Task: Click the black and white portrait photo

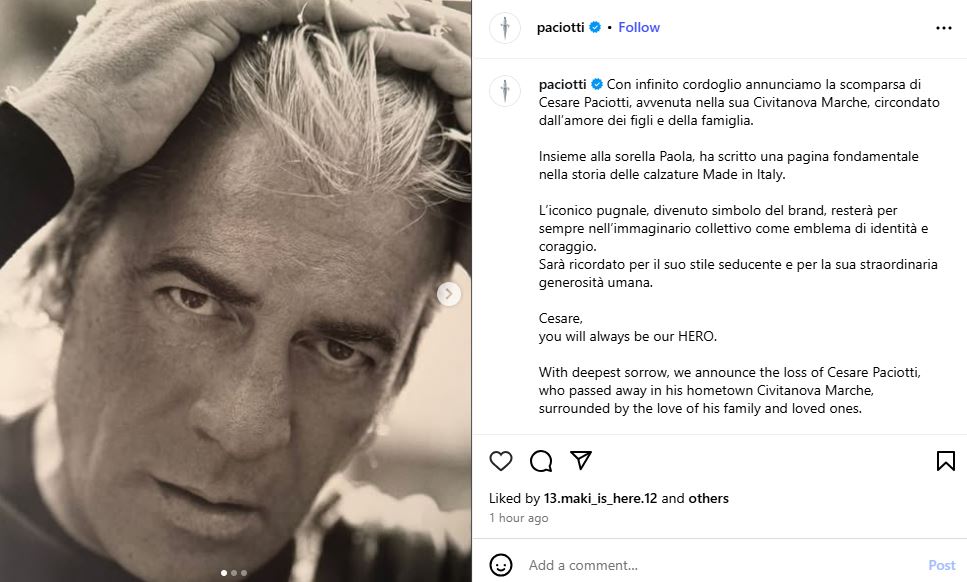Action: tap(236, 291)
